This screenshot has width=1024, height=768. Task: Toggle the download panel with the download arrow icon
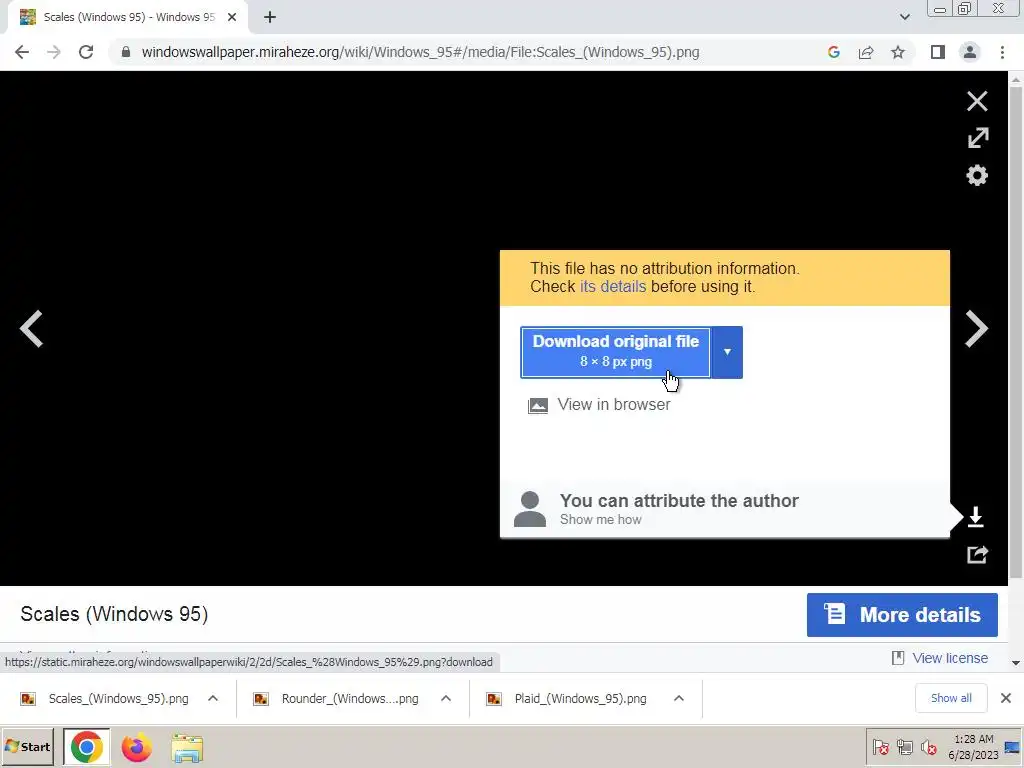coord(976,517)
